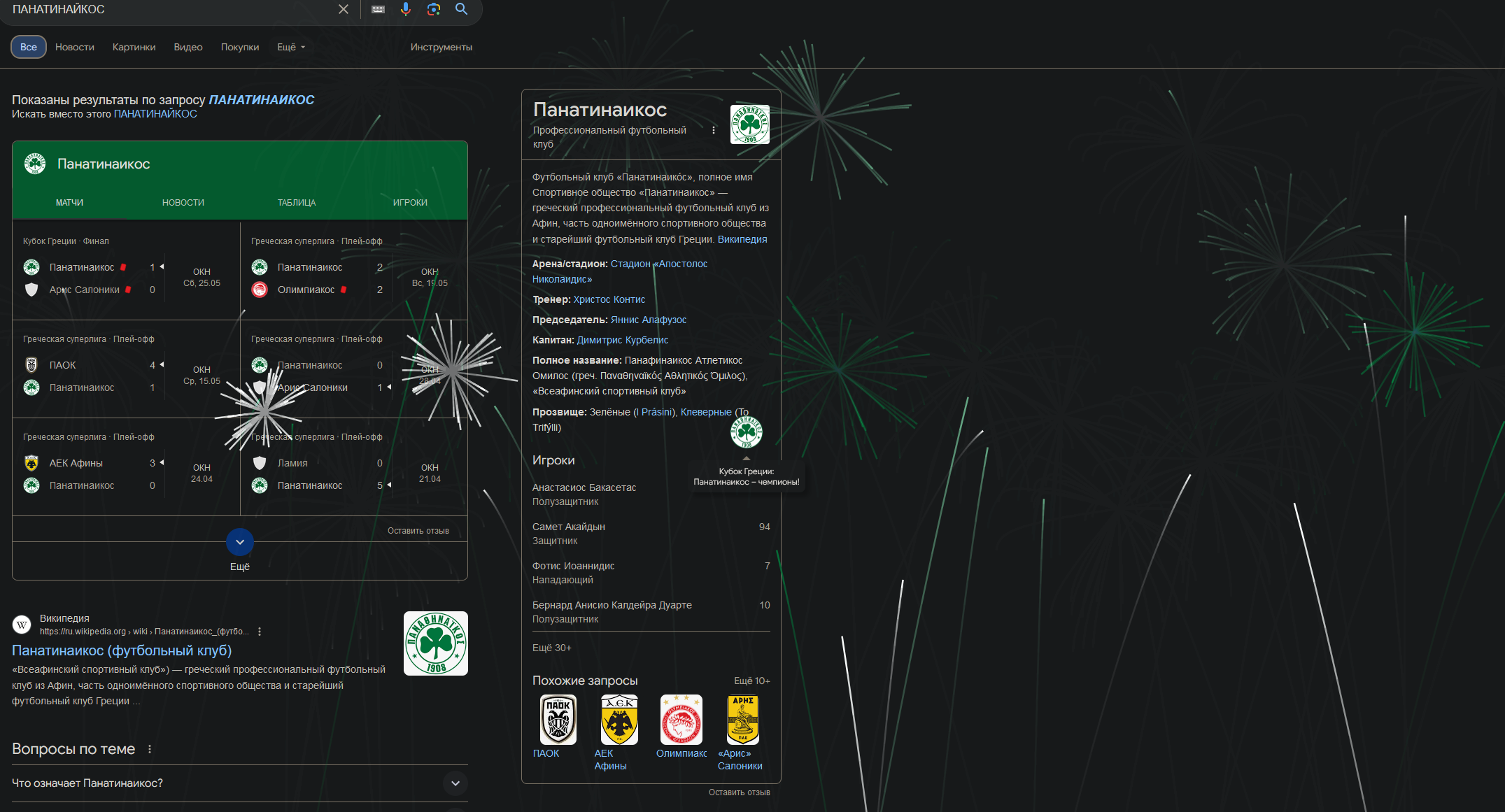Image resolution: width=1505 pixels, height=812 pixels.
Task: Open ПАОК related query logo
Action: [558, 720]
